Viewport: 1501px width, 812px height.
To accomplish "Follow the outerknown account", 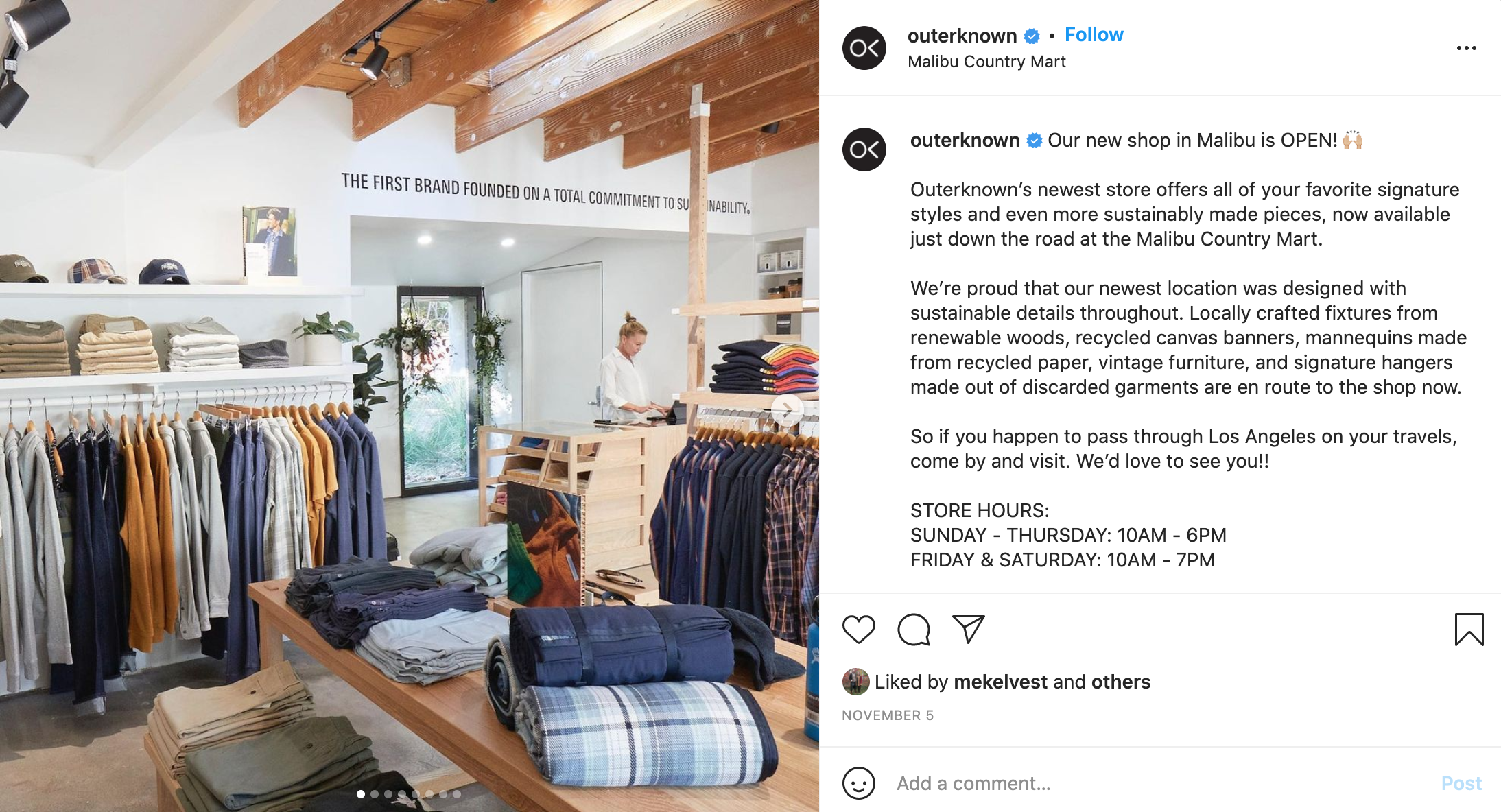I will pos(1094,35).
